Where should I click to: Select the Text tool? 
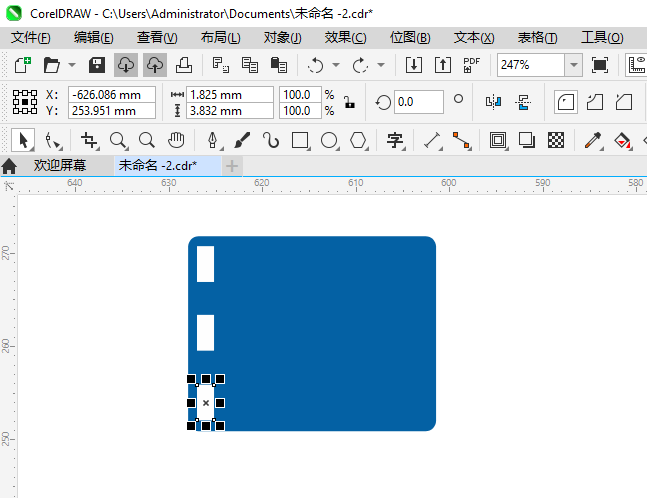pyautogui.click(x=395, y=140)
